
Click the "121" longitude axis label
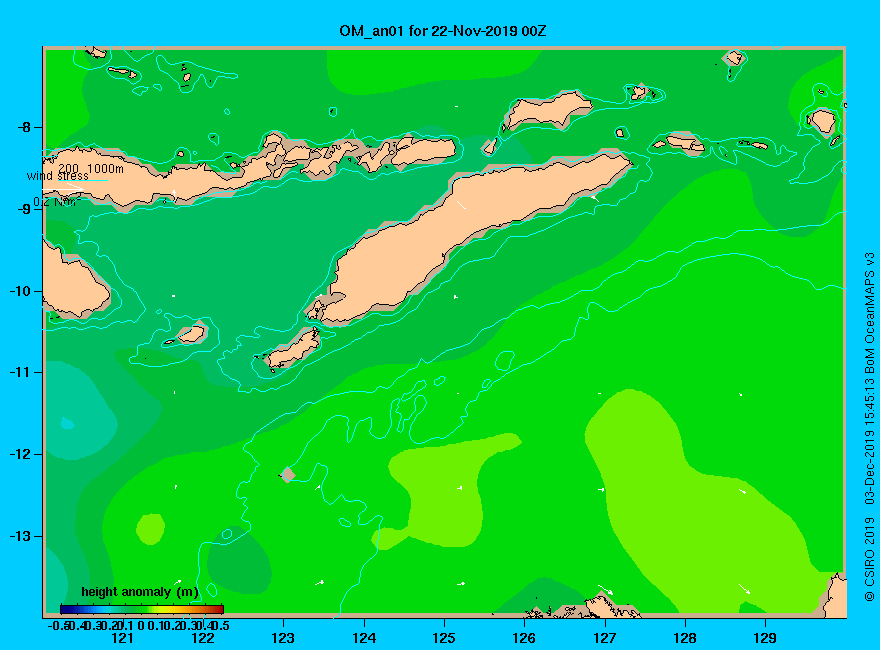[x=122, y=638]
